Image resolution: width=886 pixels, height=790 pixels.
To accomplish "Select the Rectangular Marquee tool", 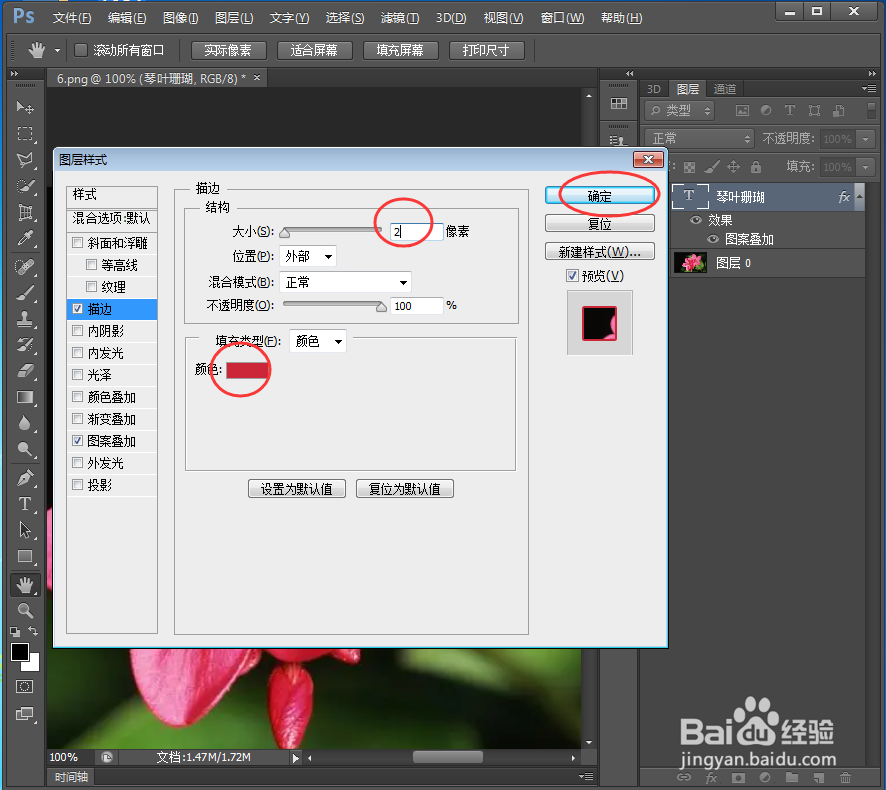I will tap(25, 134).
